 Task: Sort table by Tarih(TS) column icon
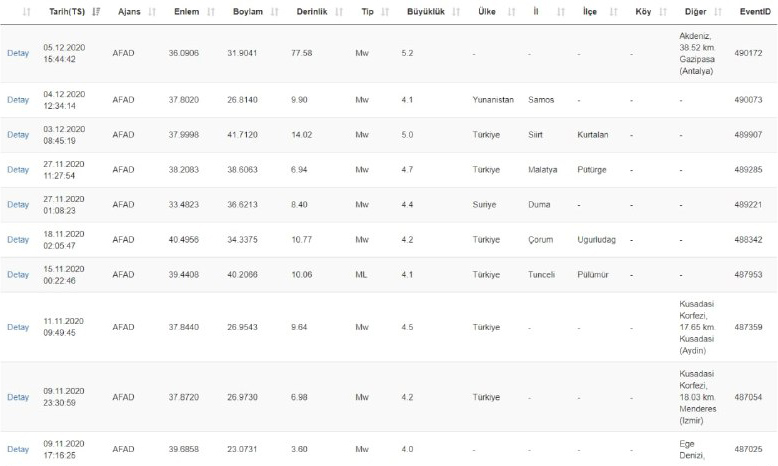pyautogui.click(x=96, y=11)
